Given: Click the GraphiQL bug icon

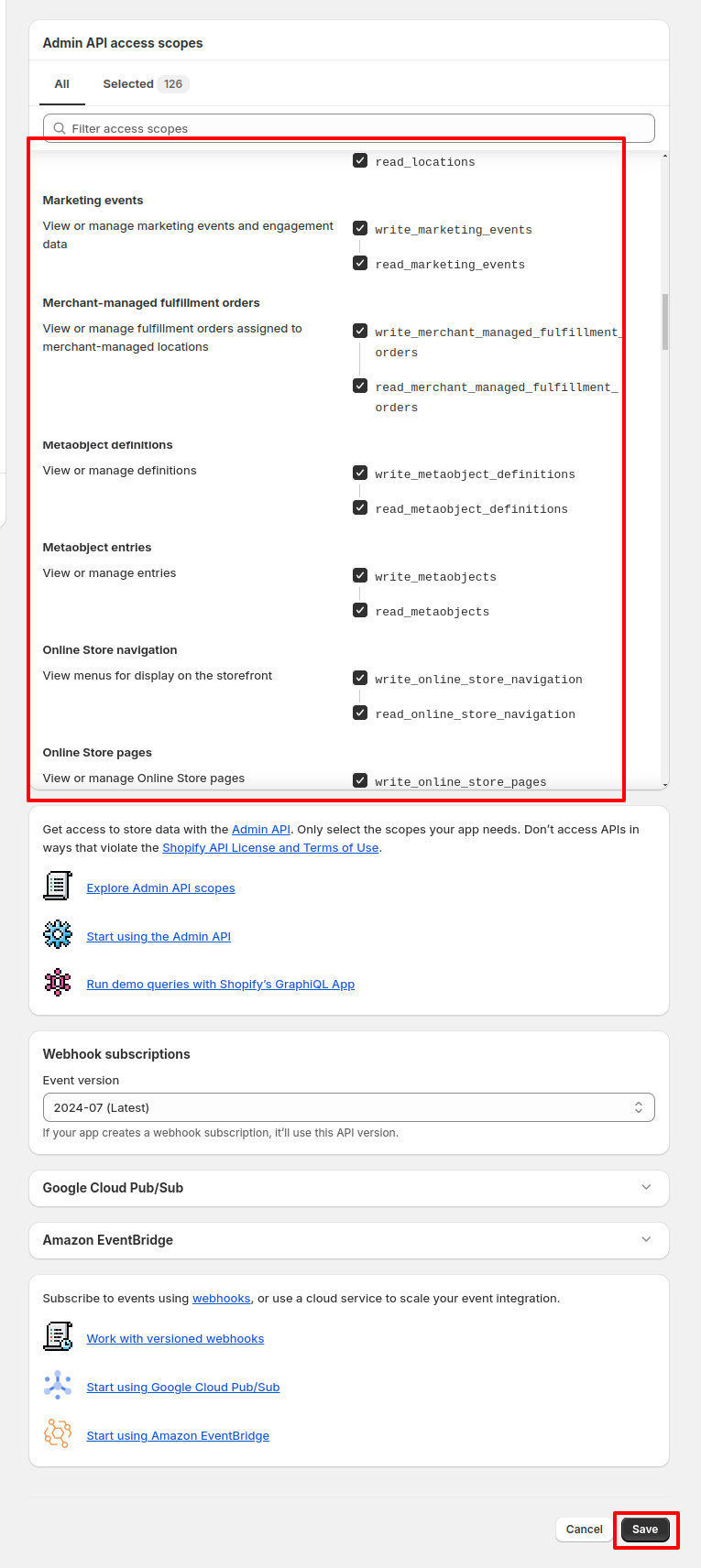Looking at the screenshot, I should [58, 983].
